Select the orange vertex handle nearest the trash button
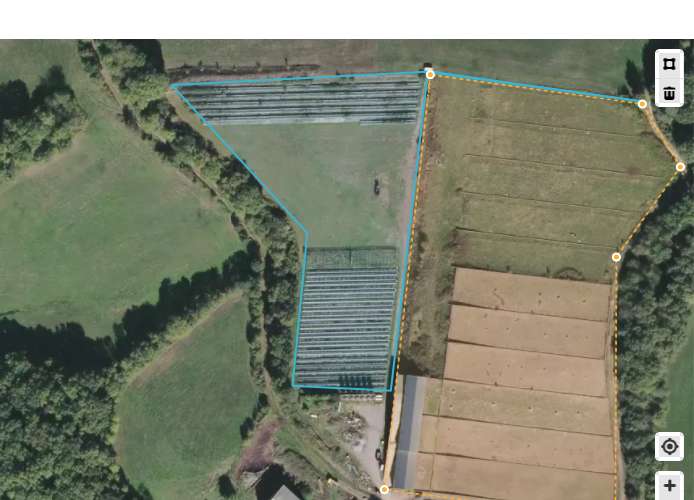This screenshot has height=500, width=694. (x=642, y=104)
